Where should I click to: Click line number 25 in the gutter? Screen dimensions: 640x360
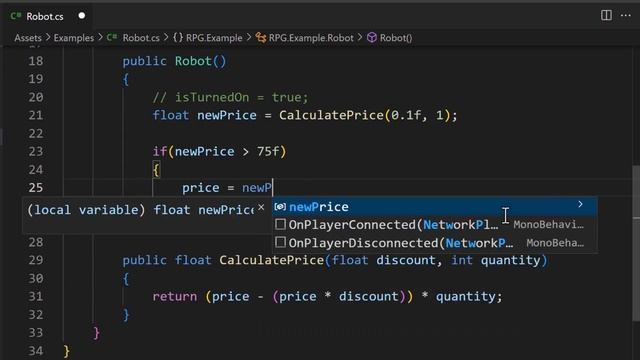tap(36, 187)
